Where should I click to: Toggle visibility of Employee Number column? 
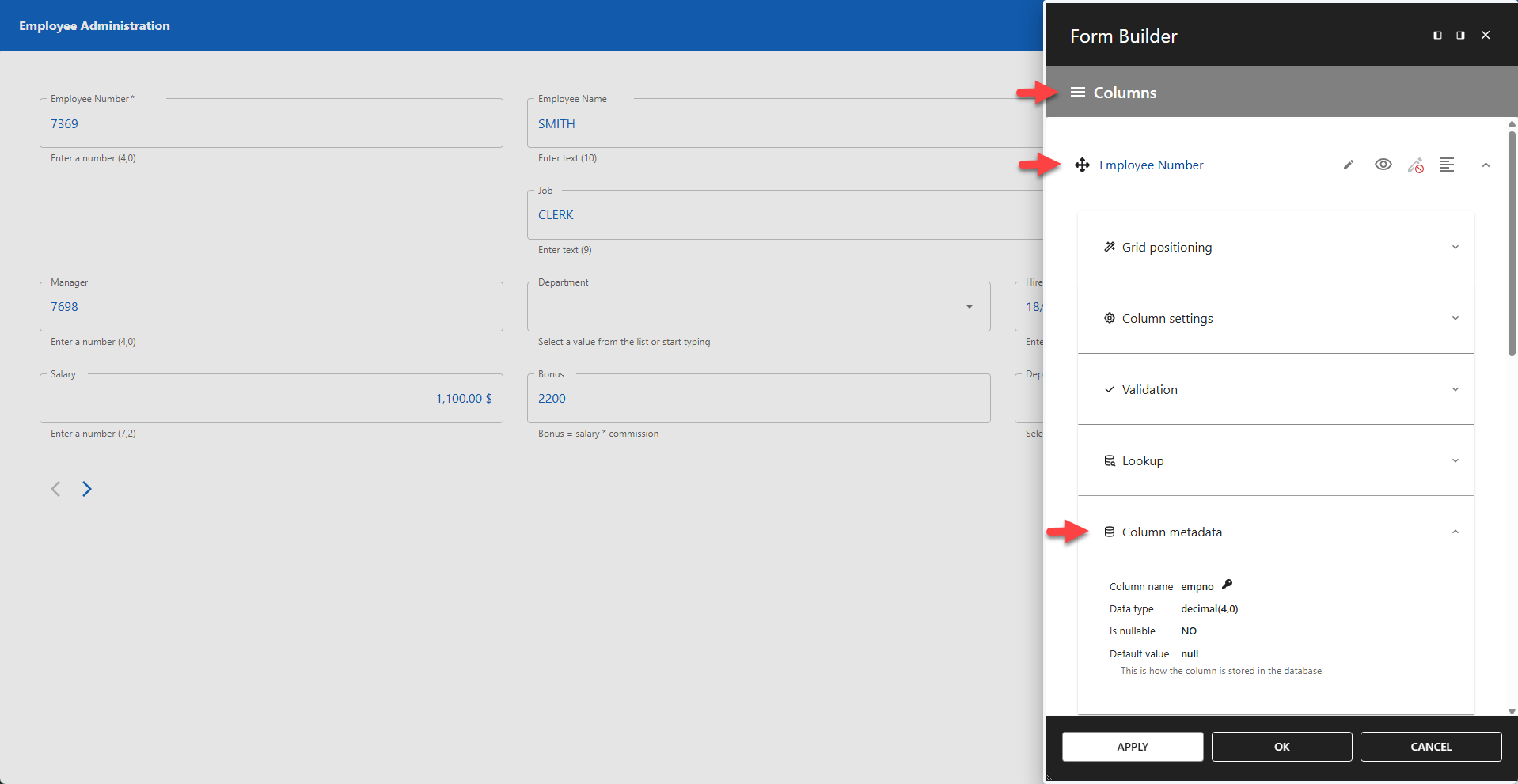point(1383,165)
